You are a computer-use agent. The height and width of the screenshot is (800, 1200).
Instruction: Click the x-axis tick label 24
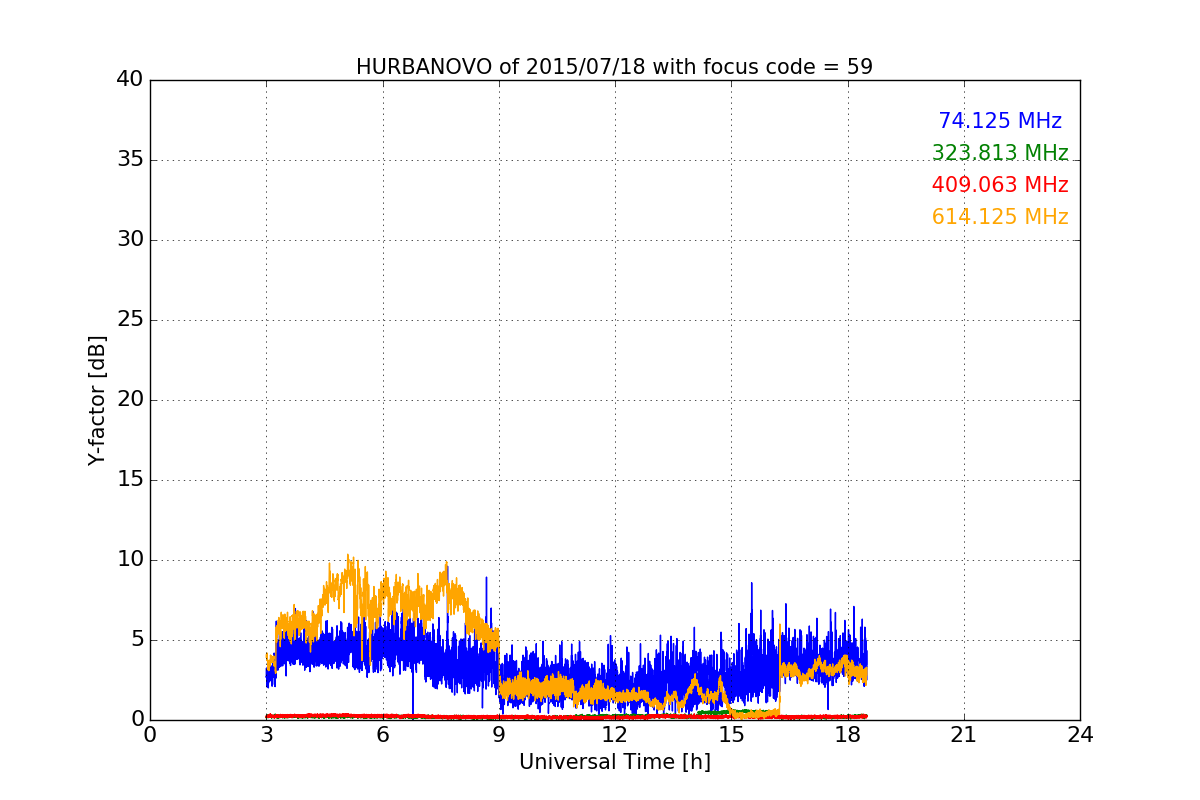click(x=1080, y=735)
